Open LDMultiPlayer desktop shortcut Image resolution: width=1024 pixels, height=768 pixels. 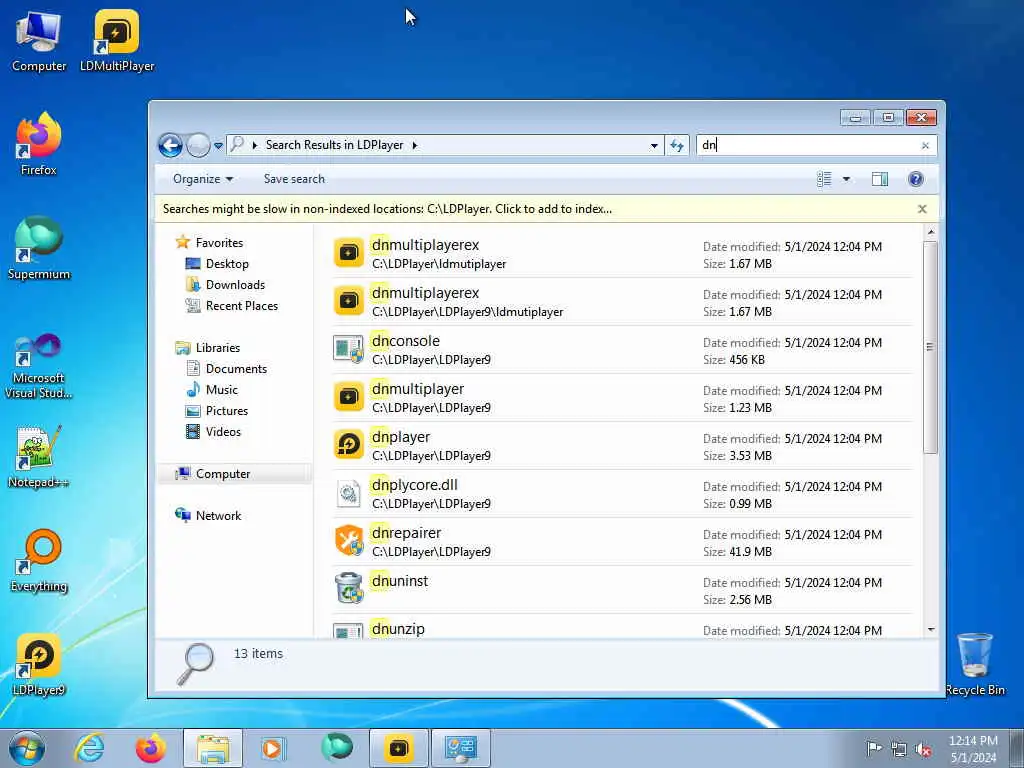point(117,41)
